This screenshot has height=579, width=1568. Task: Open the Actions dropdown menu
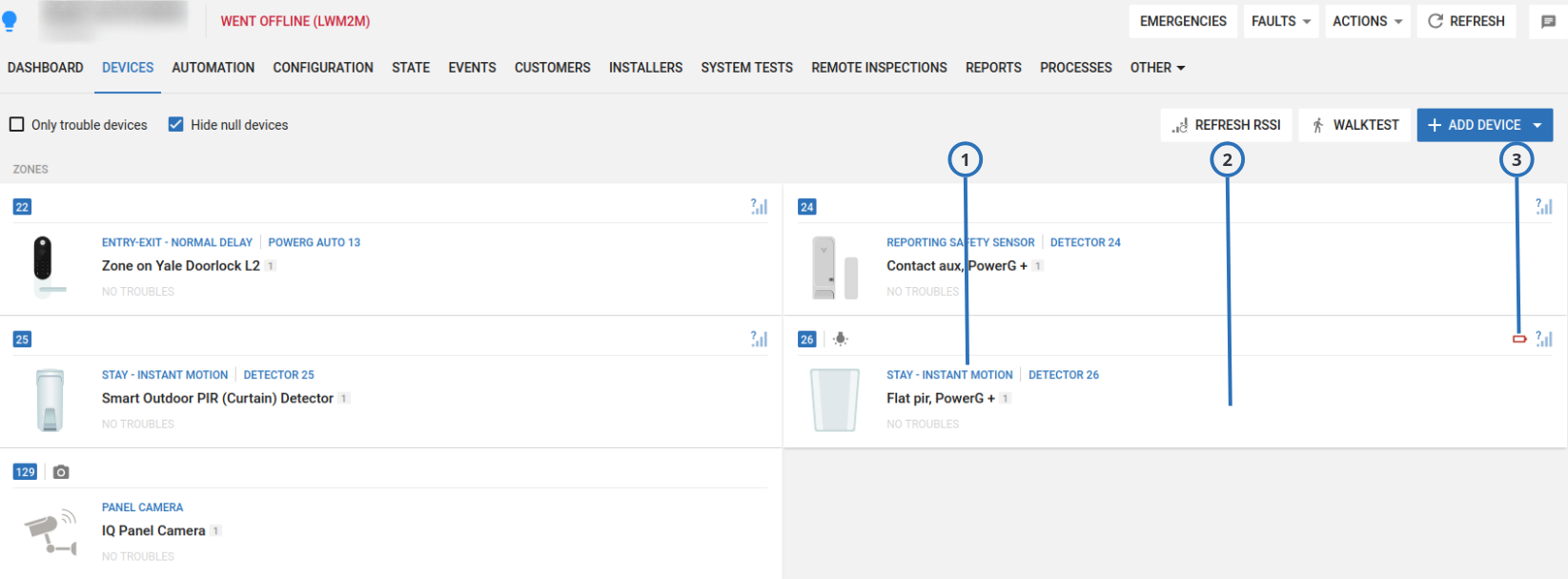(1367, 21)
